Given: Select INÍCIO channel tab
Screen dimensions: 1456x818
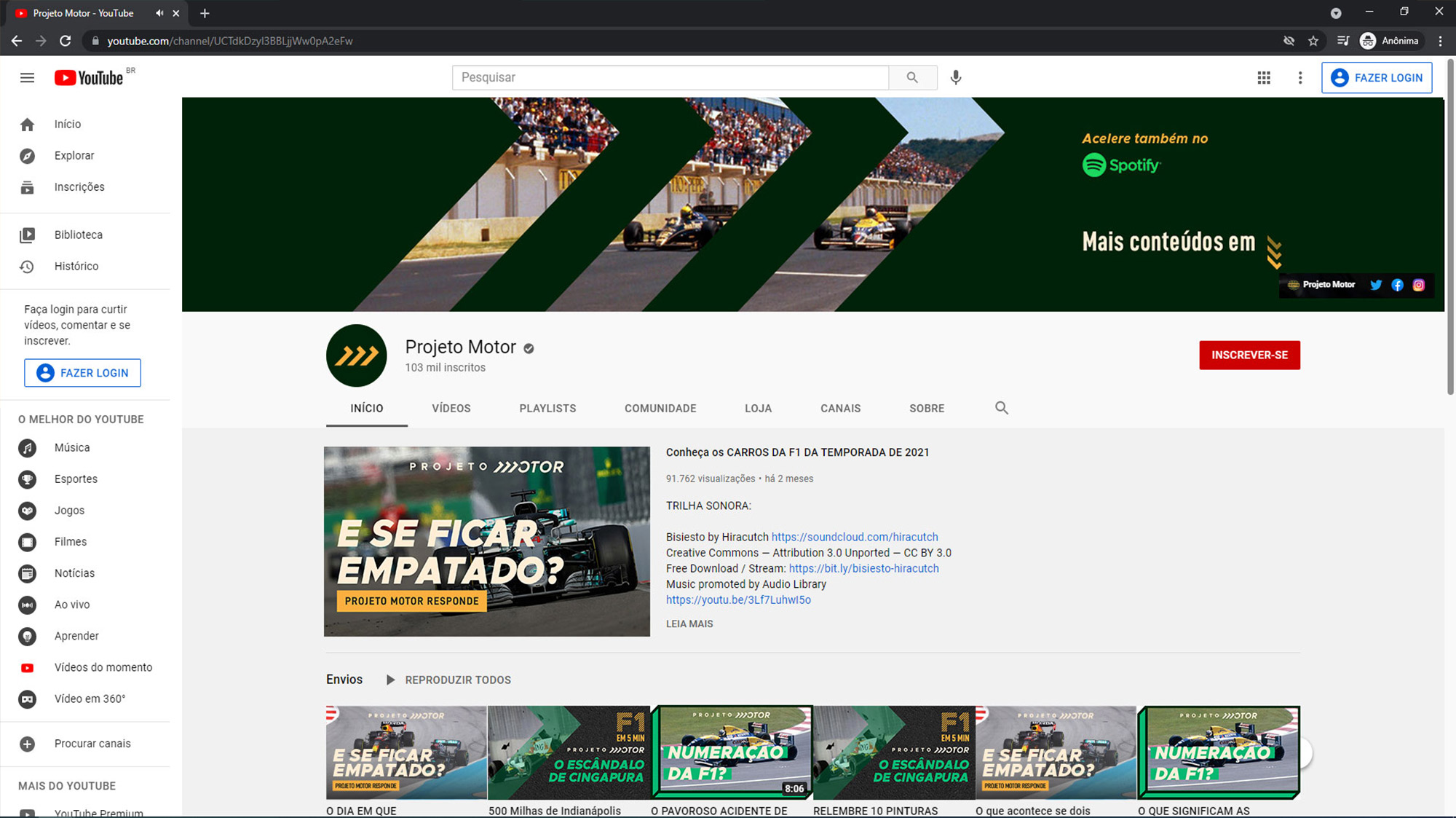Looking at the screenshot, I should (x=367, y=409).
